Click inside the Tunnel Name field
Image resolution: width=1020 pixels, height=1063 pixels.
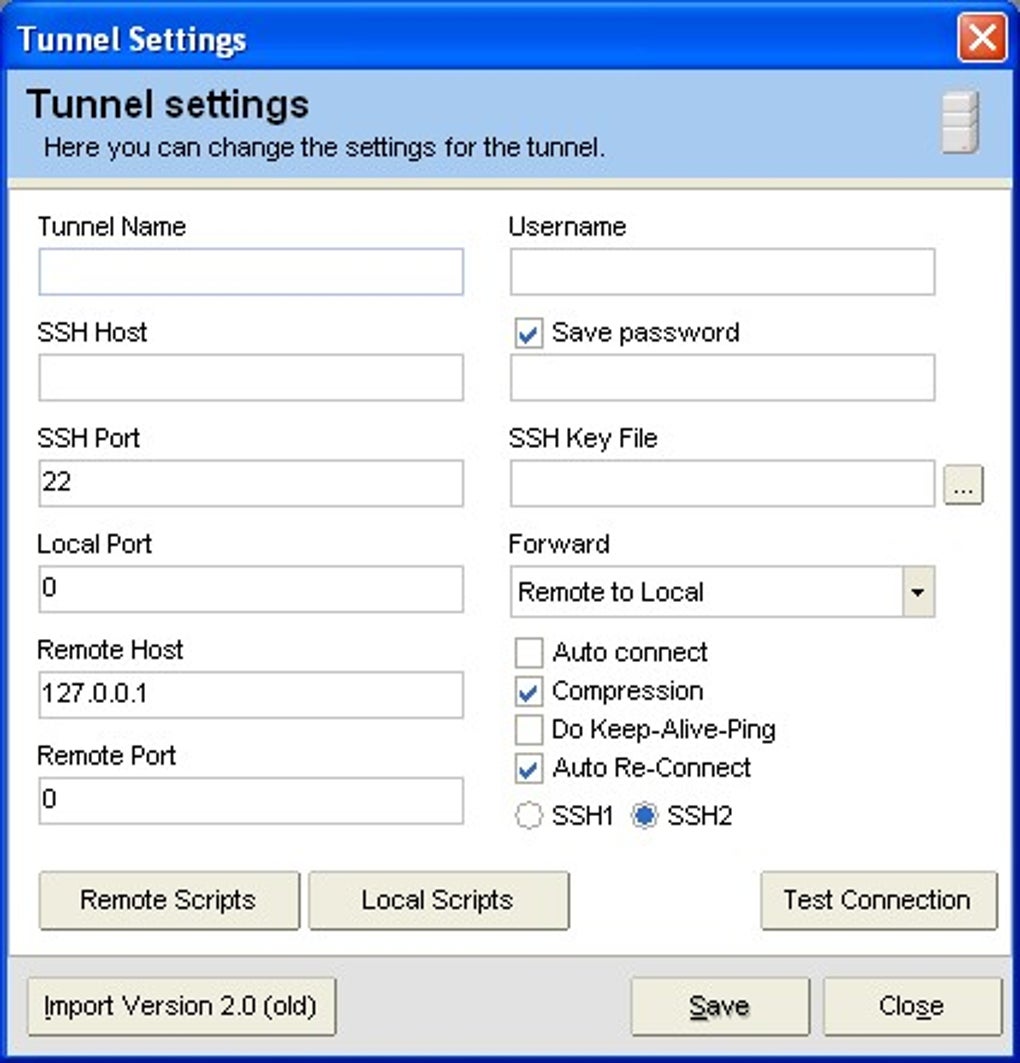pos(250,271)
